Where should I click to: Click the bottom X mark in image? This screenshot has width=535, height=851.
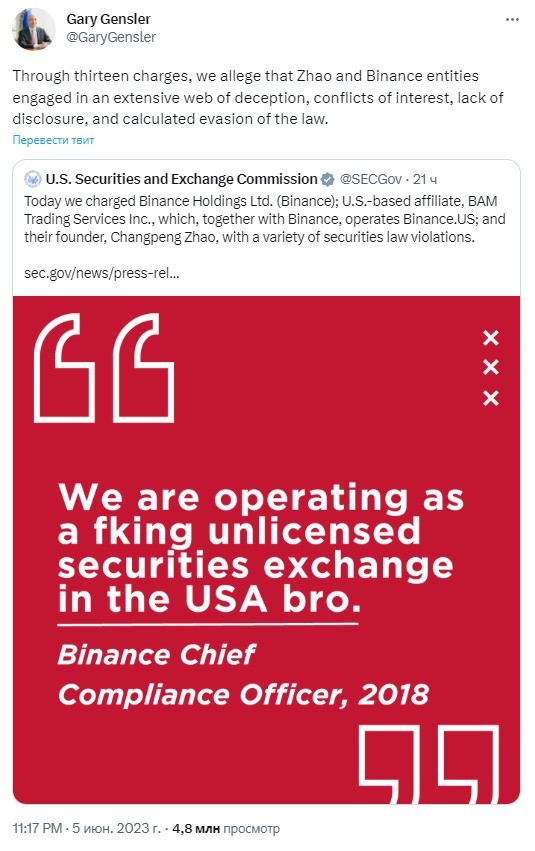click(x=491, y=398)
